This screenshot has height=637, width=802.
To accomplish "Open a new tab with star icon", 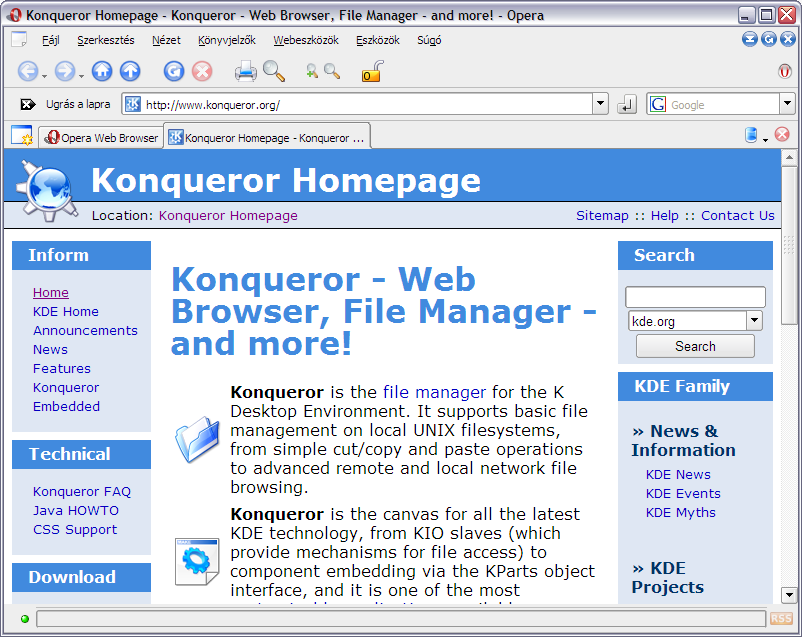I will (22, 135).
